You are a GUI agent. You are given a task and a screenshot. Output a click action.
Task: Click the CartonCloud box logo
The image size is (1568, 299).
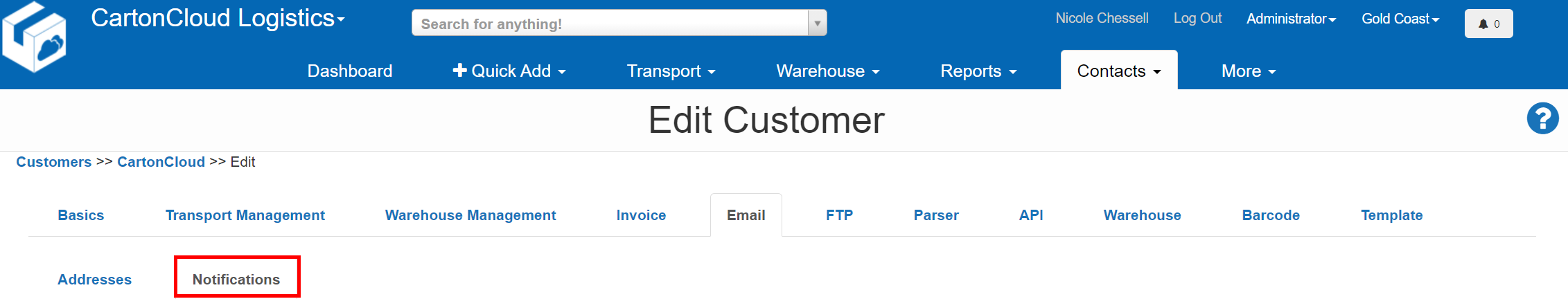click(x=35, y=38)
